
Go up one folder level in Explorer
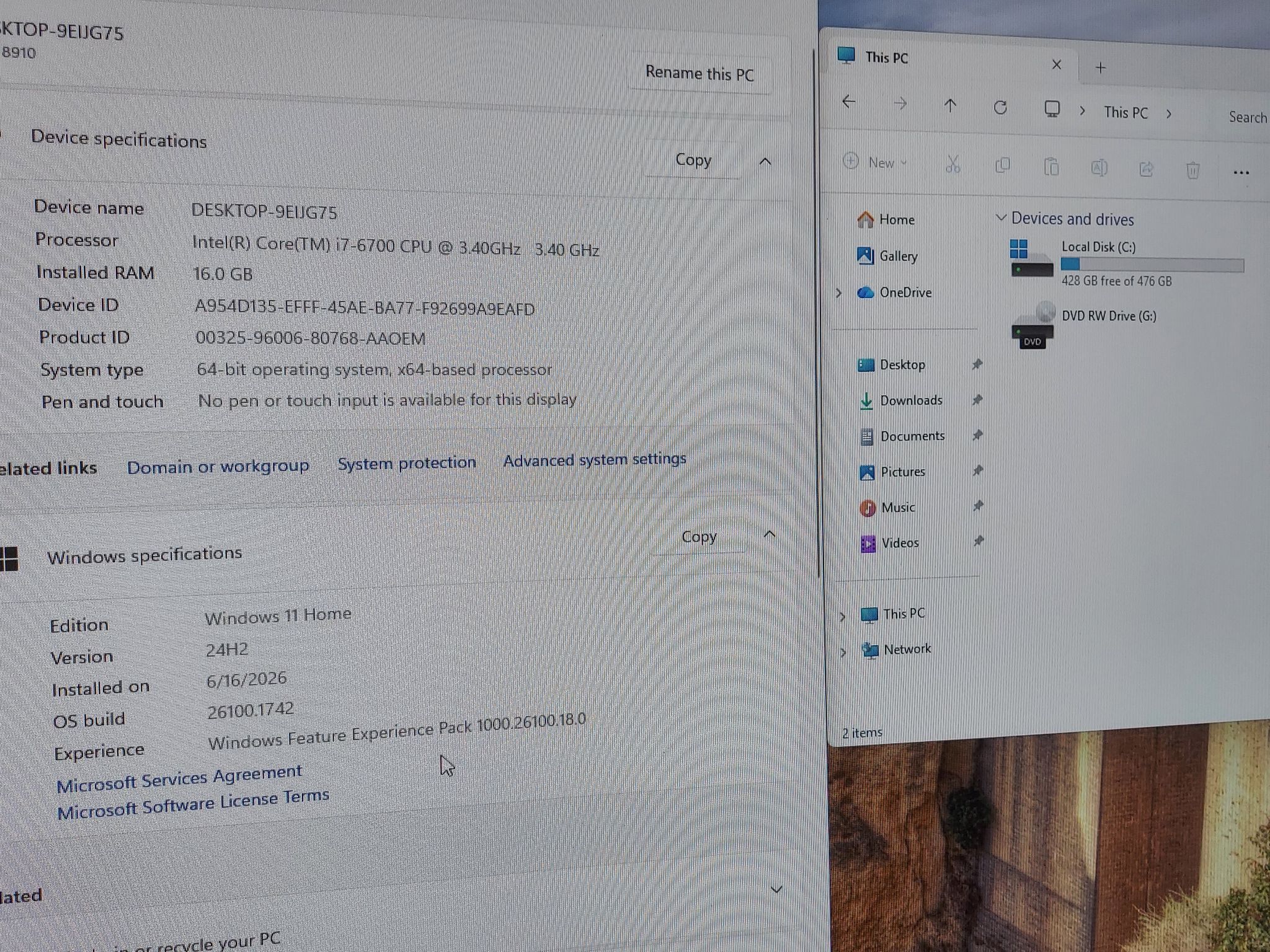950,106
